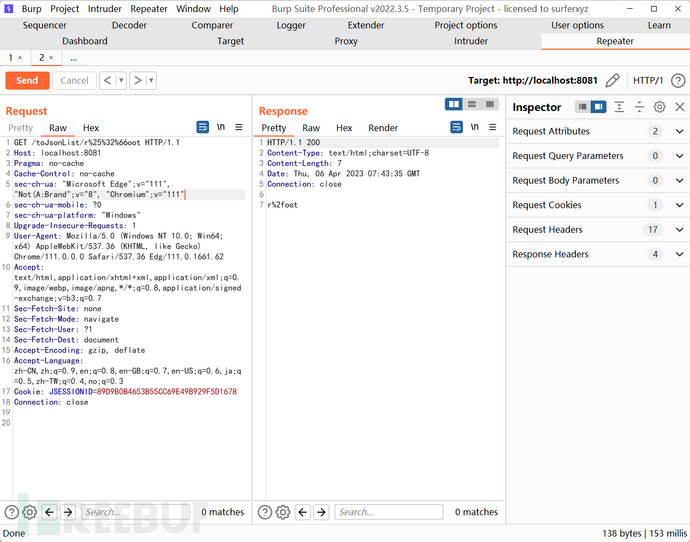Open the Extender tab

pos(366,25)
